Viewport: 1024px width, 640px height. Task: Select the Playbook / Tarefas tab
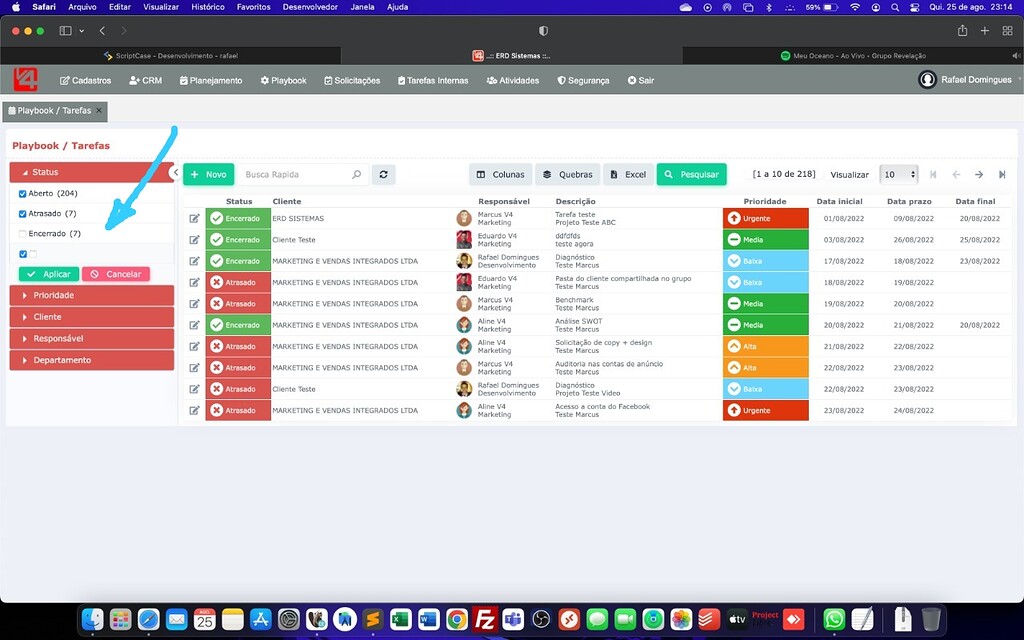coord(55,111)
